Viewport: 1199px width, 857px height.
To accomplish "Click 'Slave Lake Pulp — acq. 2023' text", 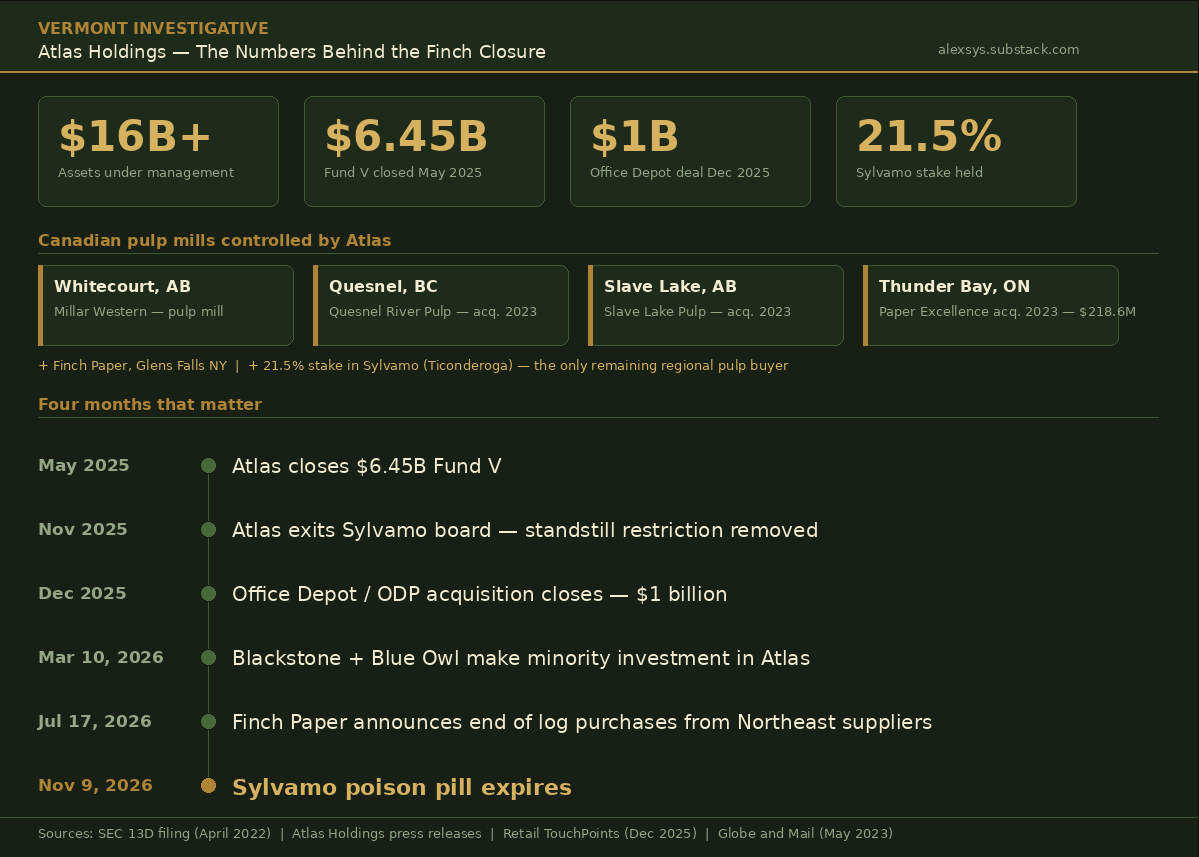I will tap(697, 312).
